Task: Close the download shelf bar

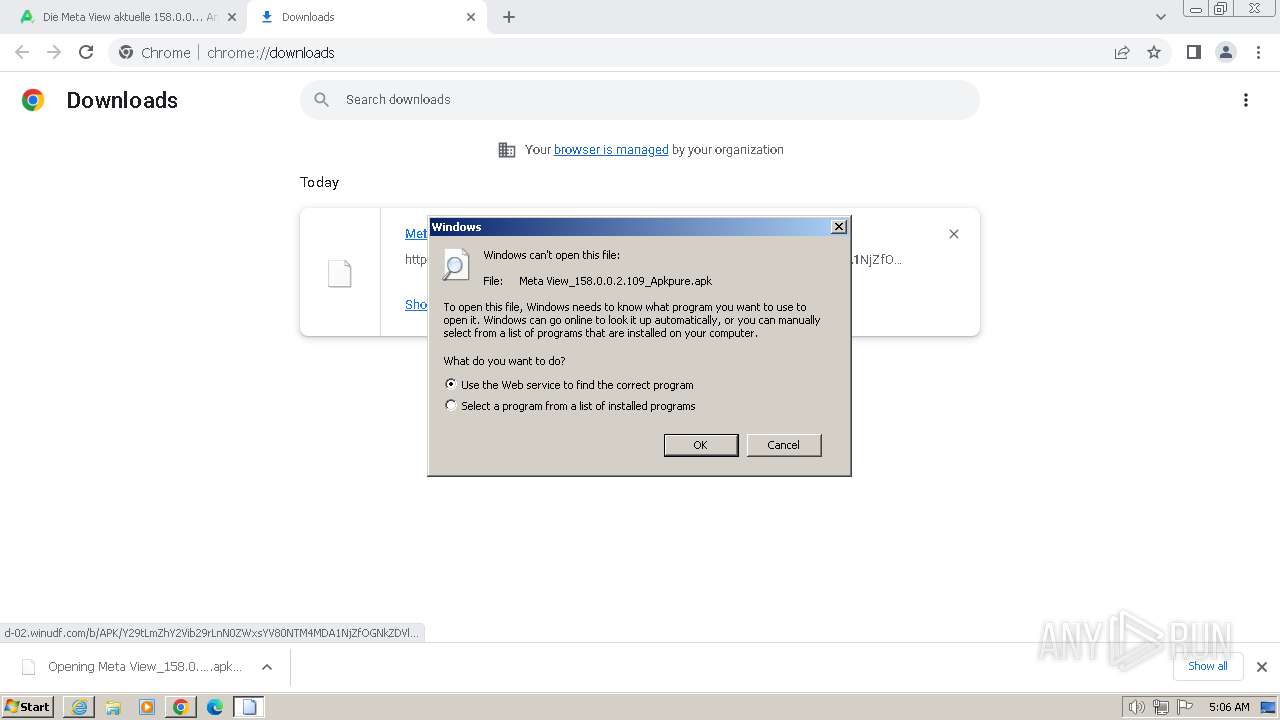Action: 1261,667
